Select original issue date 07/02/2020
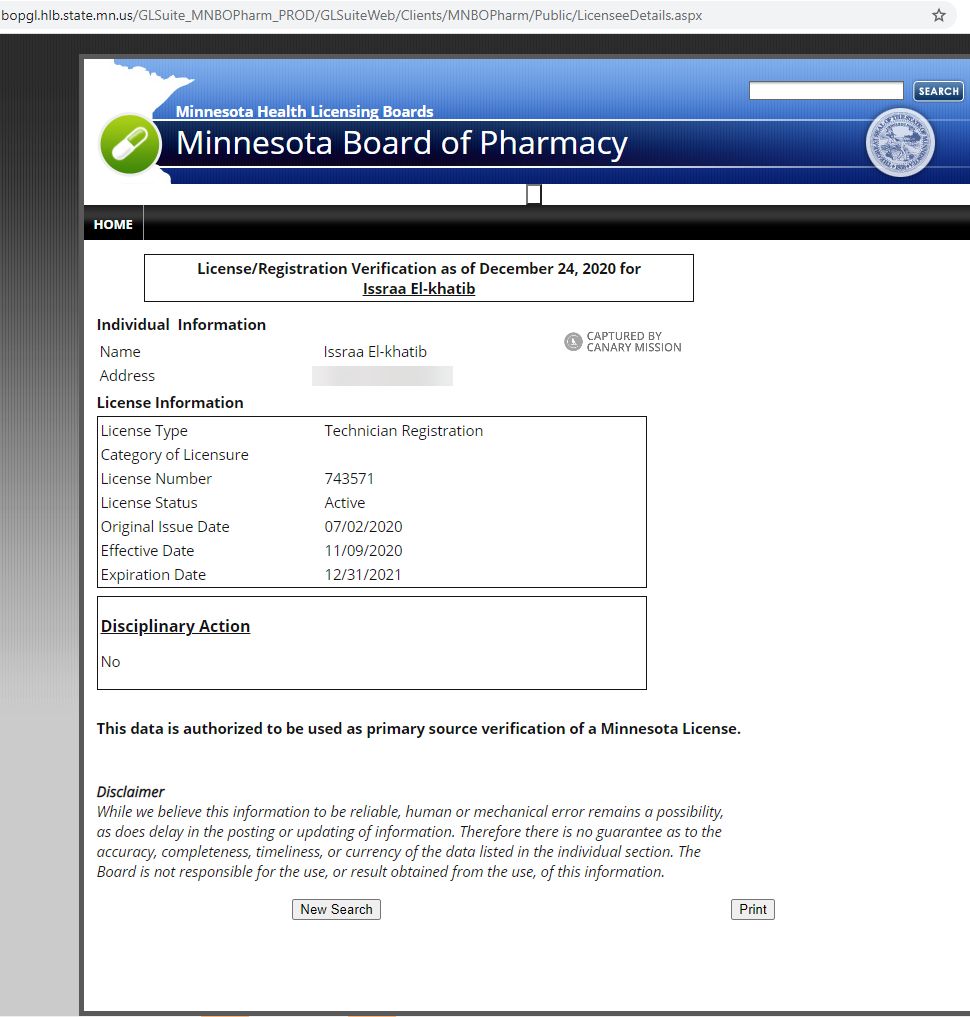970x1017 pixels. point(363,527)
